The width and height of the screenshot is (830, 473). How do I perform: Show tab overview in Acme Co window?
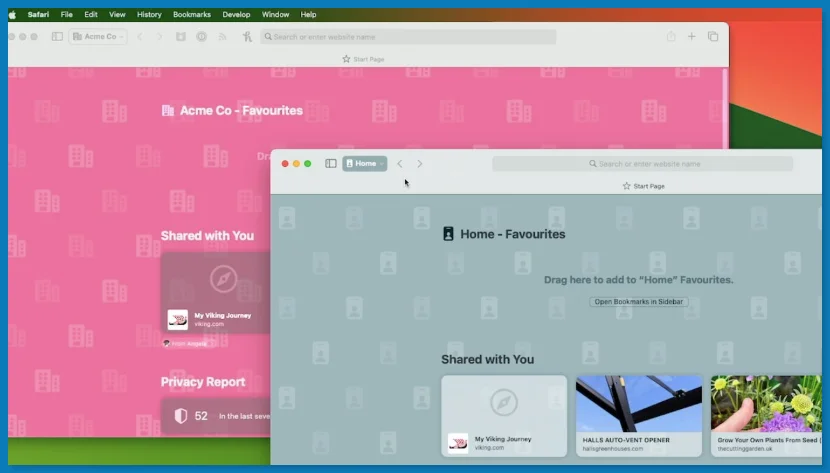(x=713, y=37)
